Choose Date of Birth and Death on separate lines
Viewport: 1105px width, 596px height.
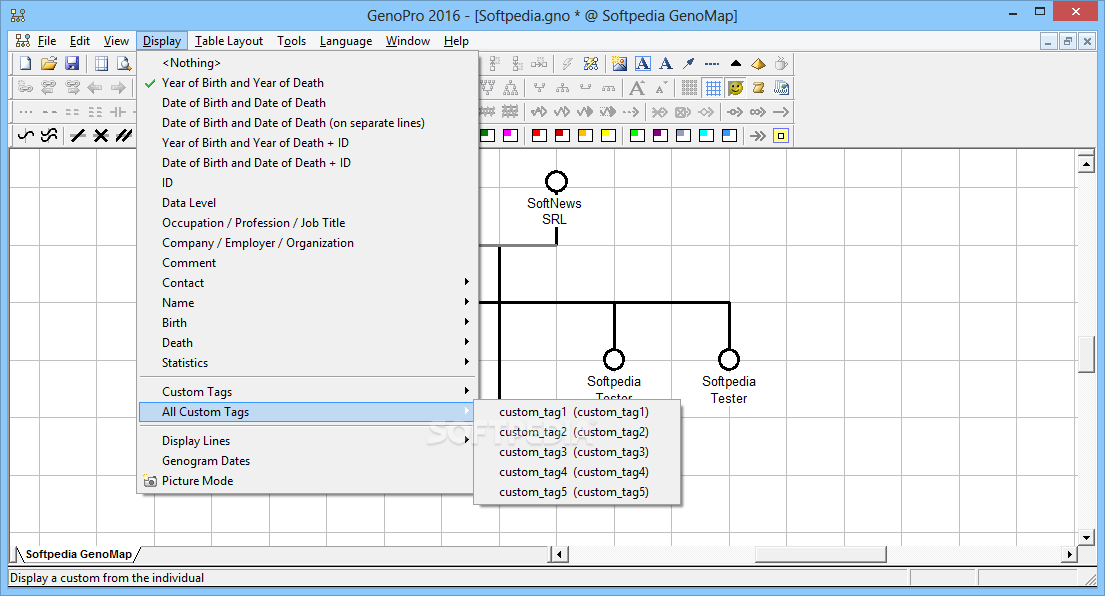pos(308,123)
